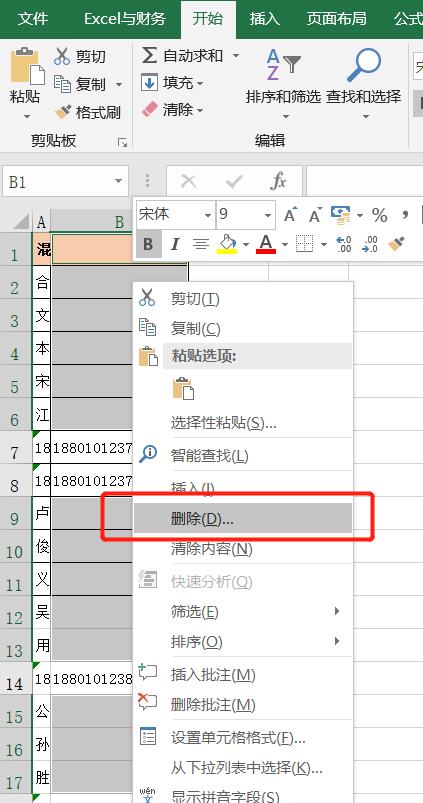
Task: Decrease font size in mini toolbar
Action: (x=314, y=215)
